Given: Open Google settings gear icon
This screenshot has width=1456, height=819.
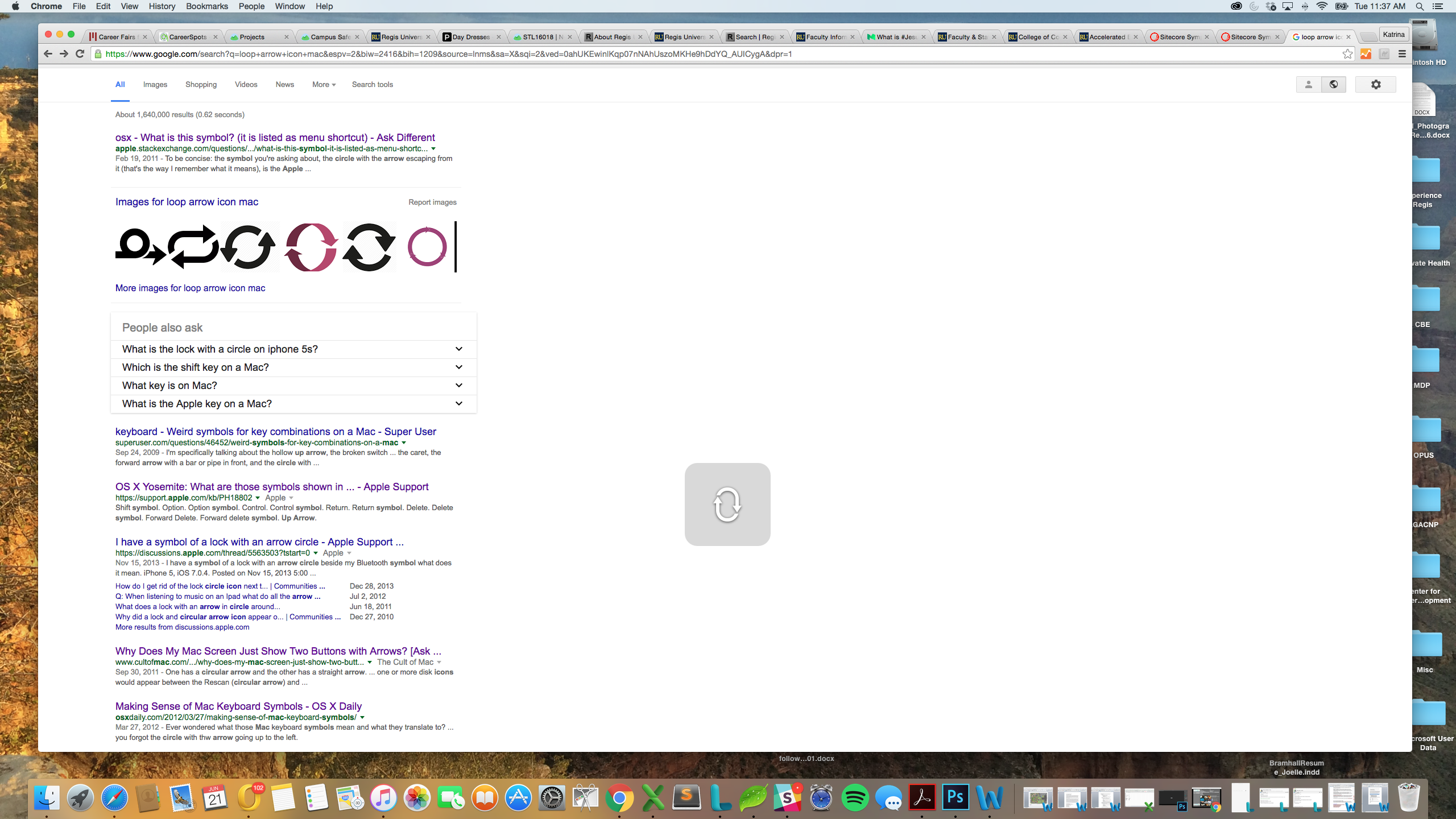Looking at the screenshot, I should point(1375,84).
